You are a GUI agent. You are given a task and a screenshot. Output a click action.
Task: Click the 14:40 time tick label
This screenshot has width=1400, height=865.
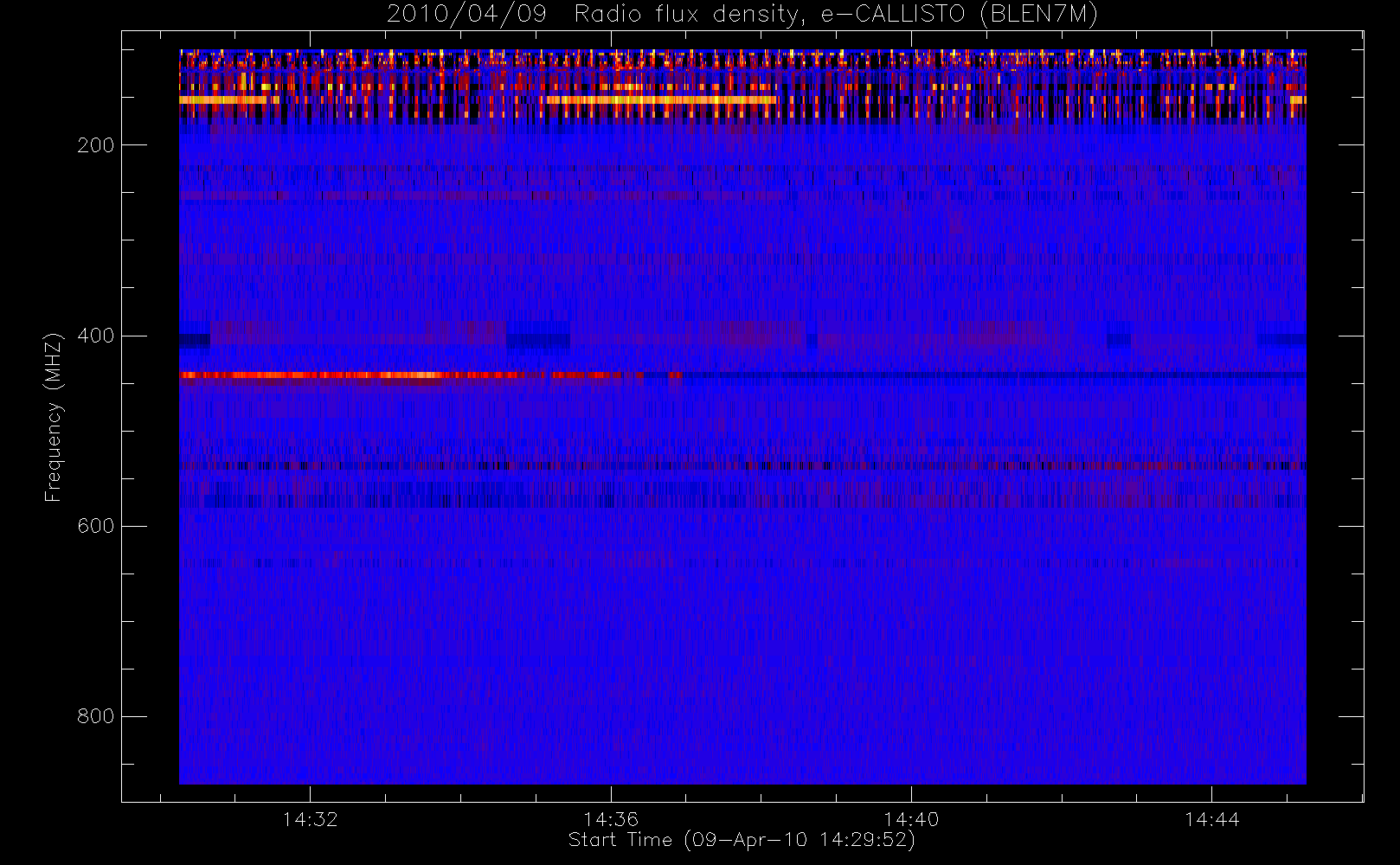(911, 819)
